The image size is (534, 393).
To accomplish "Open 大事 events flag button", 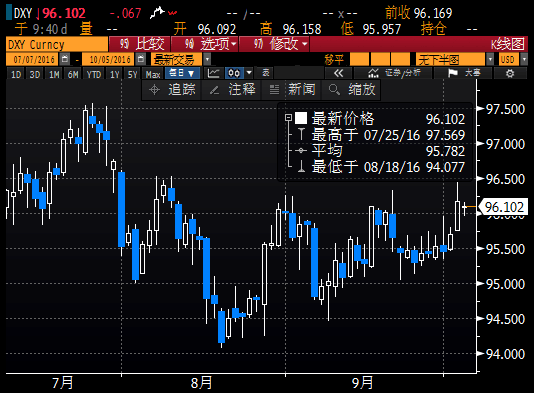I will 463,73.
